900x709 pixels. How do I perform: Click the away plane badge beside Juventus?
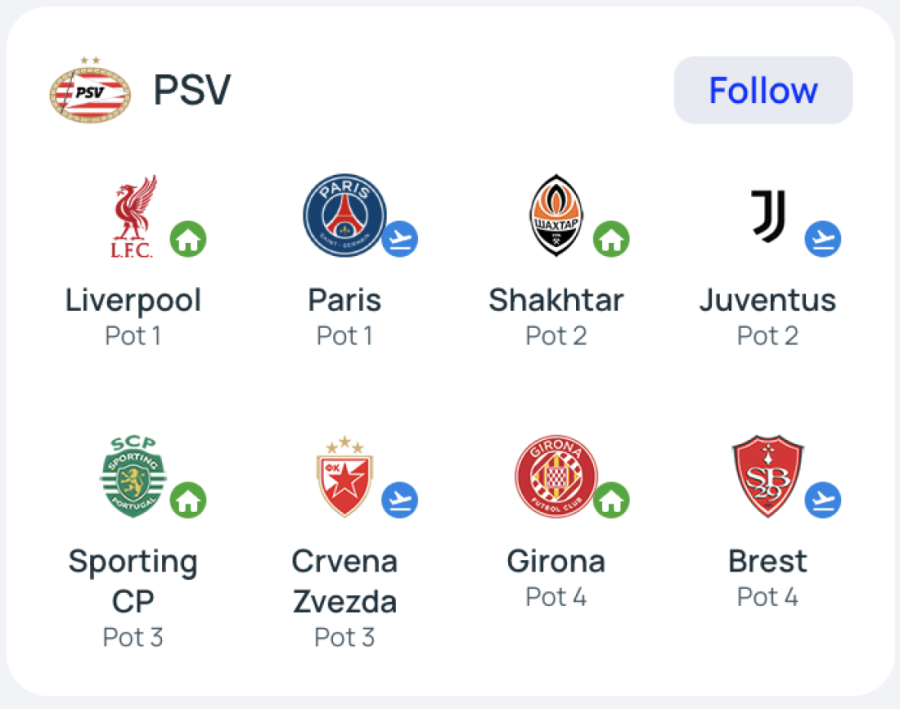(x=823, y=239)
